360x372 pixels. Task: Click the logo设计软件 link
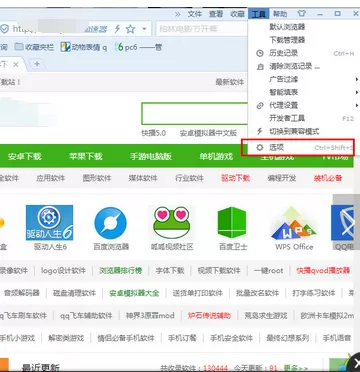coord(63,270)
